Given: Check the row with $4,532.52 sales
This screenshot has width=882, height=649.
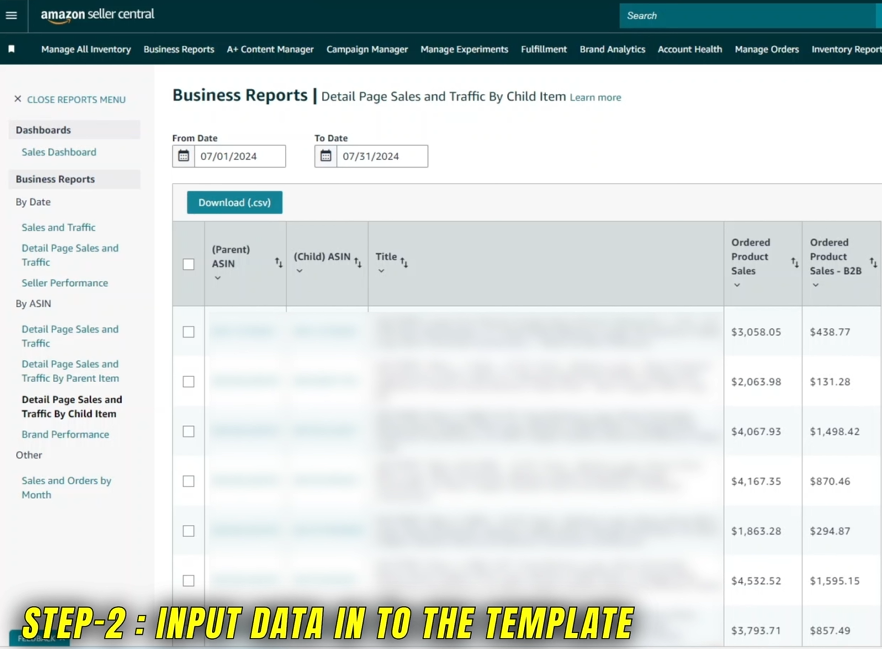Looking at the screenshot, I should pyautogui.click(x=188, y=580).
